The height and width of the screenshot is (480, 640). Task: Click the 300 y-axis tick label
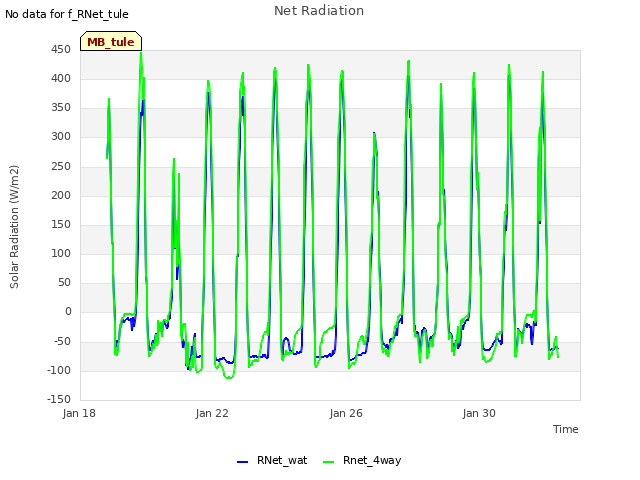tap(61, 137)
